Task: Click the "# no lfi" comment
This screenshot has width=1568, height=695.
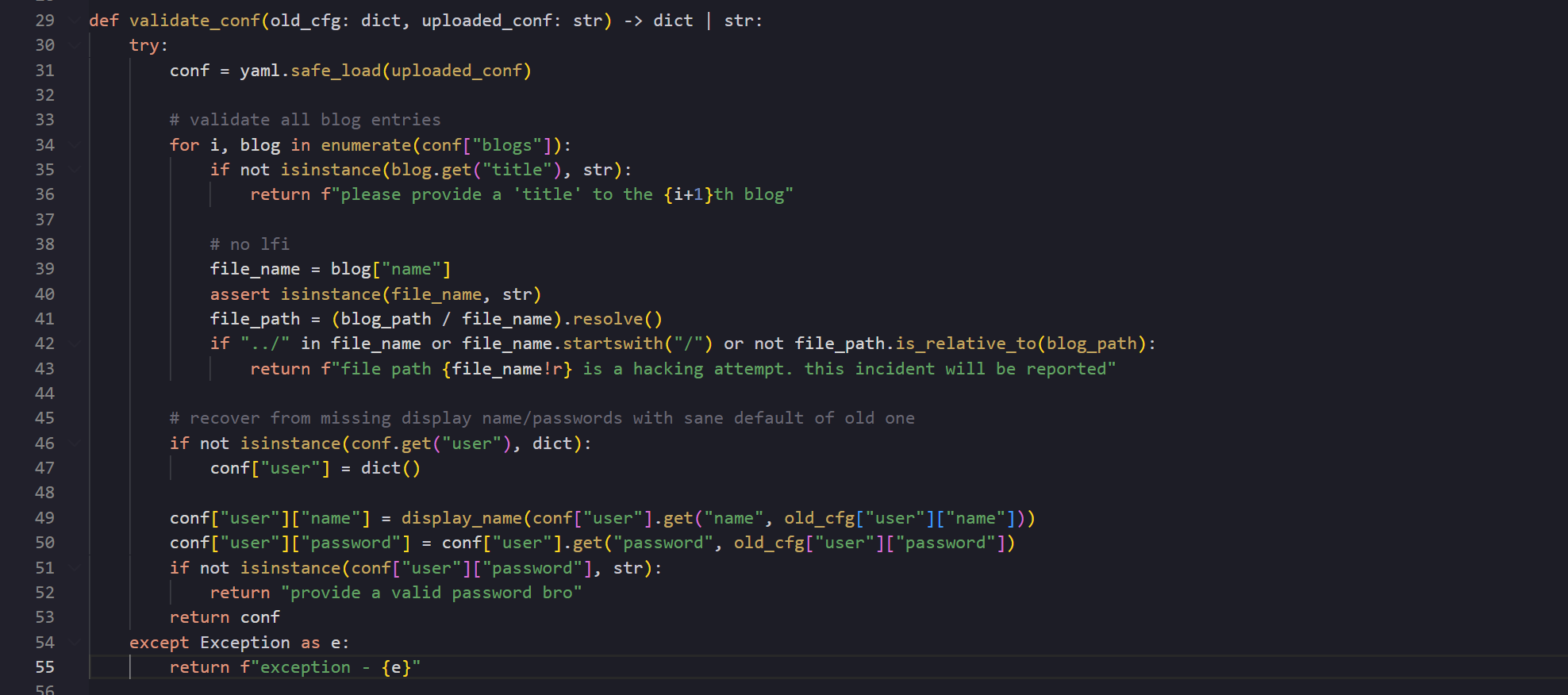Action: tap(249, 244)
